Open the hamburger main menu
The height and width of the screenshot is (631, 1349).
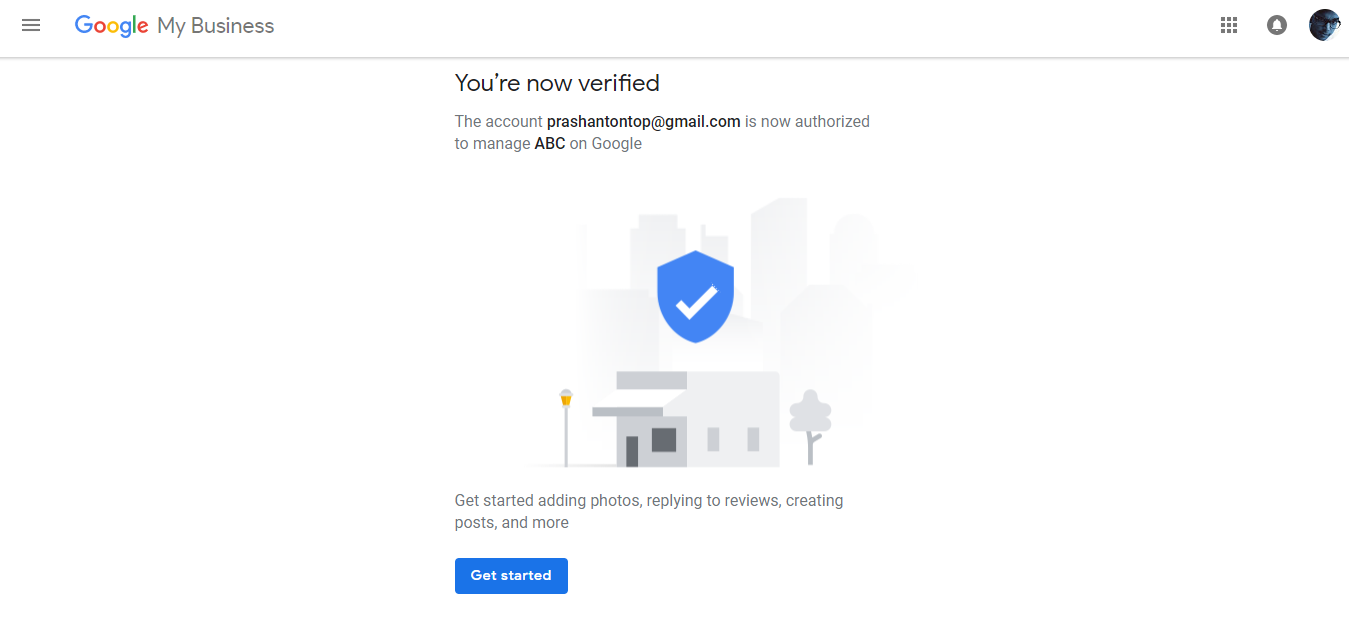pyautogui.click(x=31, y=26)
